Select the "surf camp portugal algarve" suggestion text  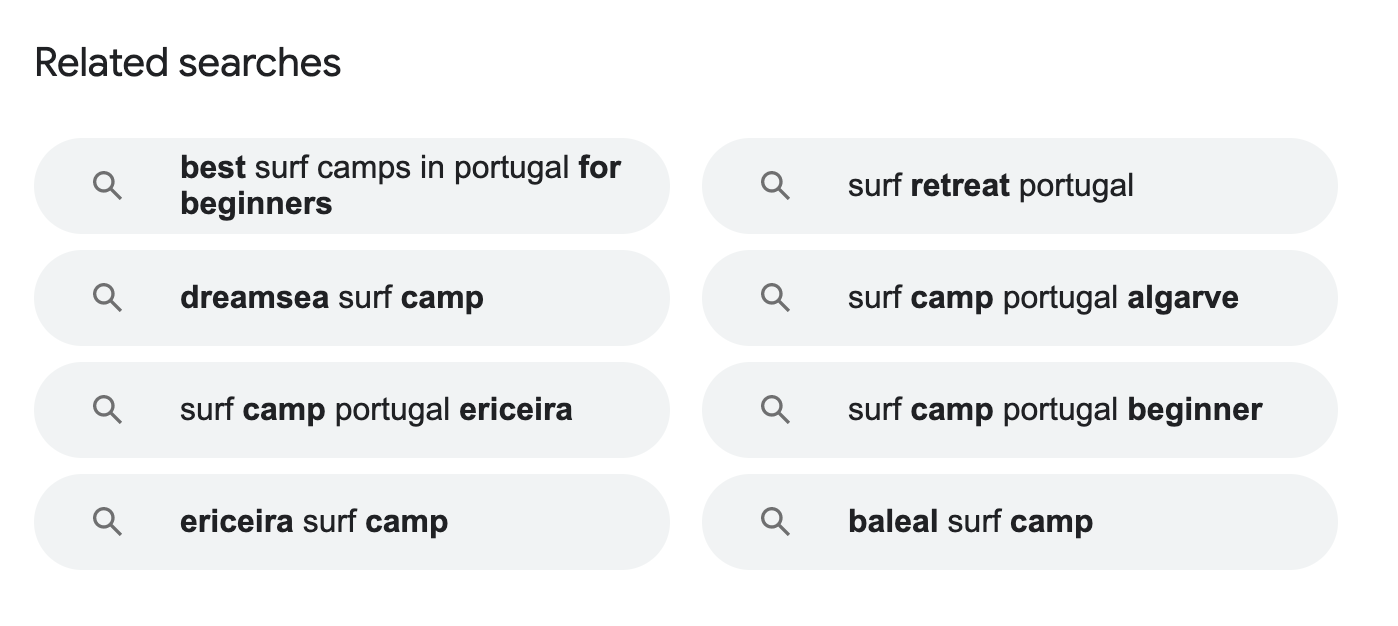(1042, 298)
